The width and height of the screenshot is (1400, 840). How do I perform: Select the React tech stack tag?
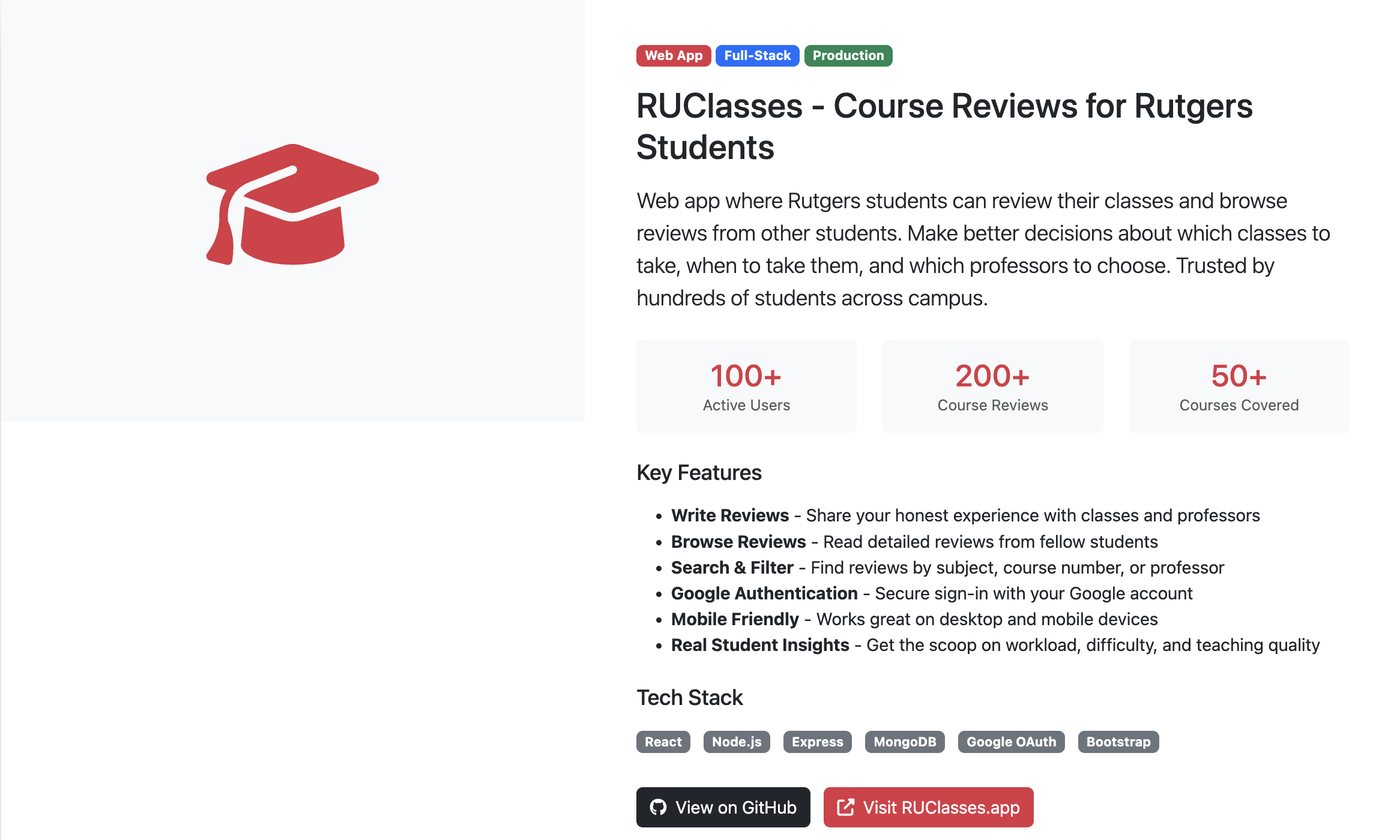663,742
